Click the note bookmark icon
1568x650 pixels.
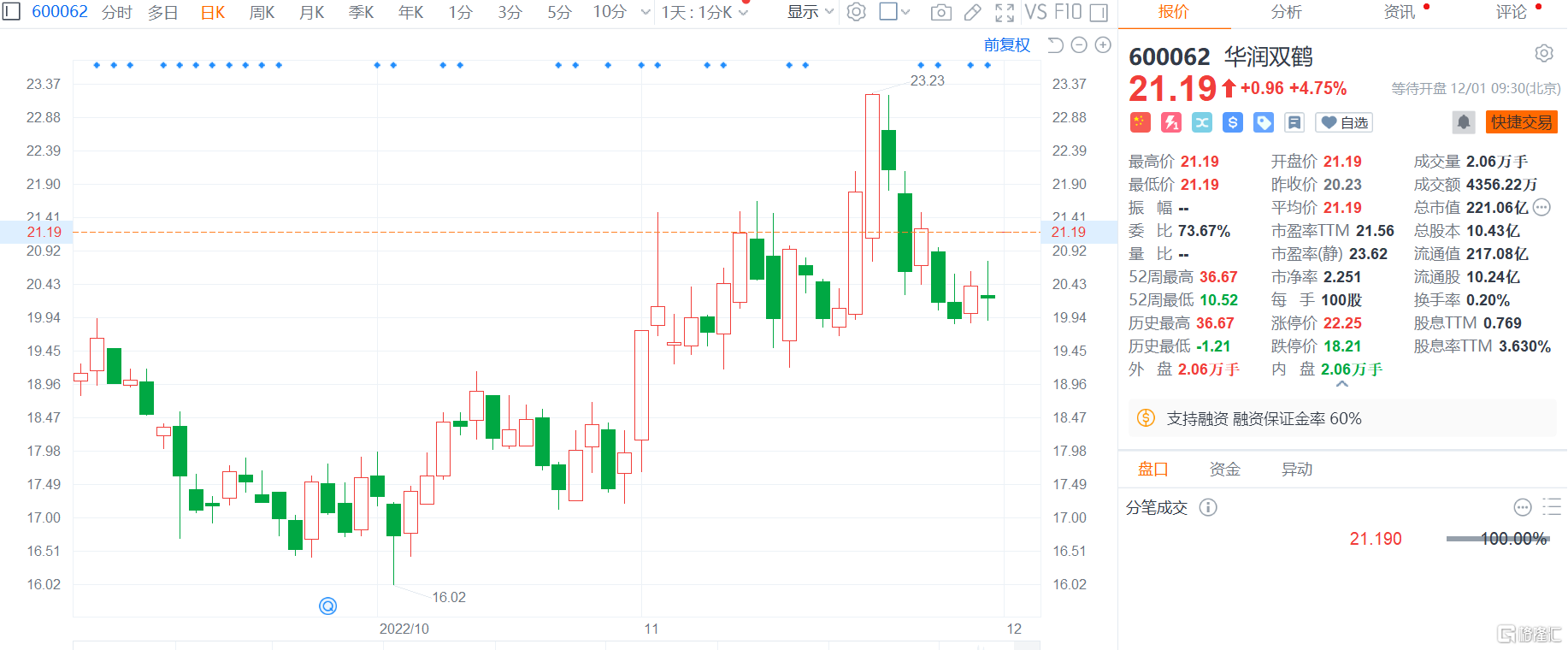coord(1294,122)
